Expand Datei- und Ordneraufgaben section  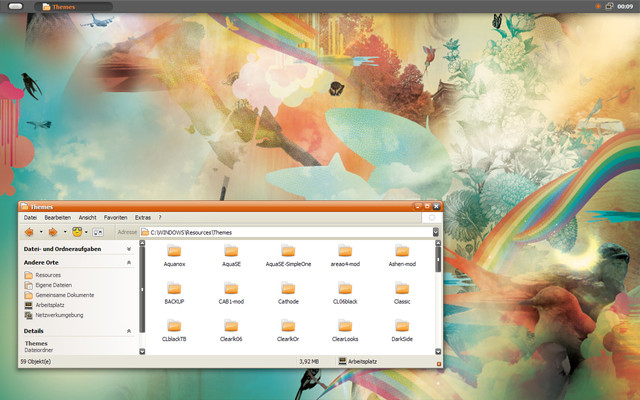(x=129, y=249)
